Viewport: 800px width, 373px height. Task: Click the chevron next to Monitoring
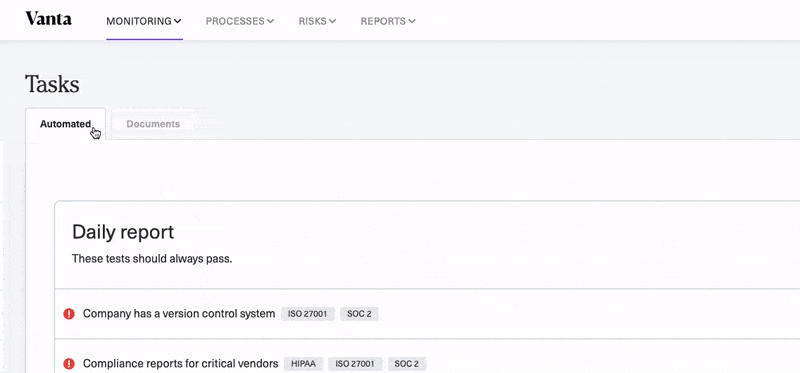(178, 21)
